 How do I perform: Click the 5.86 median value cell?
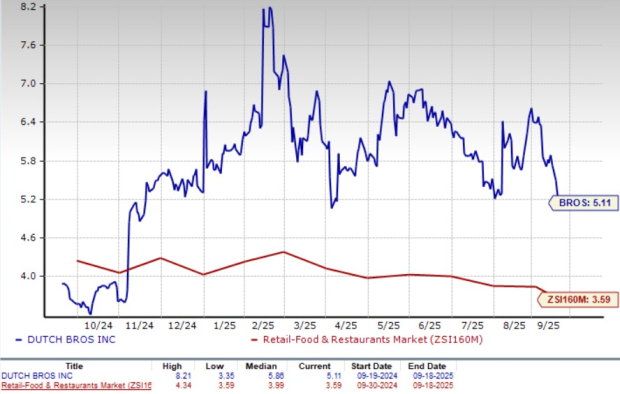pos(276,376)
